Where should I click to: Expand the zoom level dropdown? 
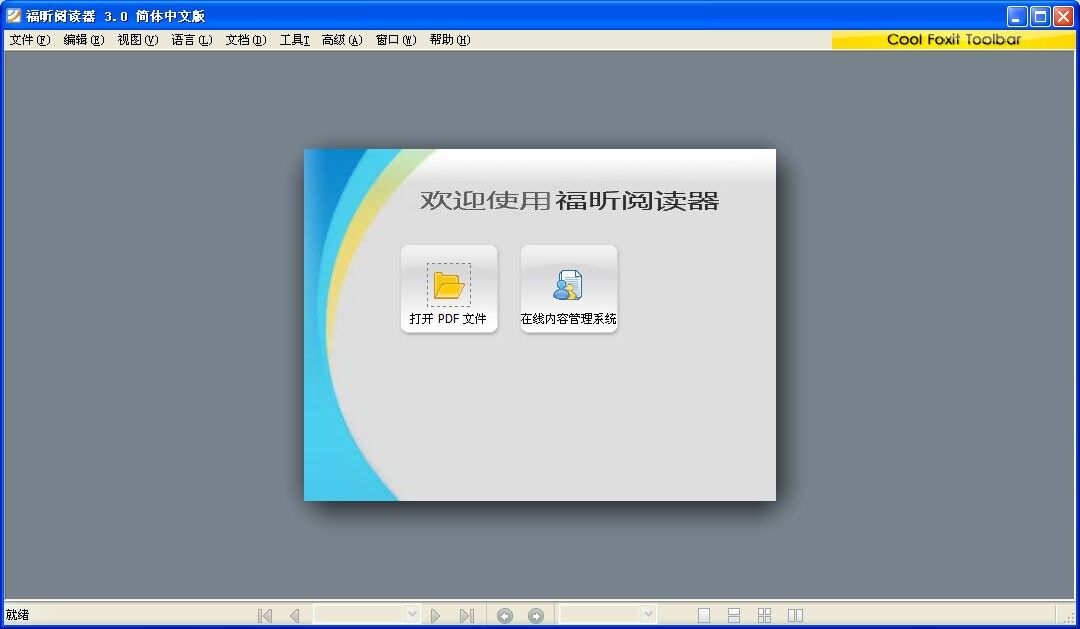tap(647, 614)
